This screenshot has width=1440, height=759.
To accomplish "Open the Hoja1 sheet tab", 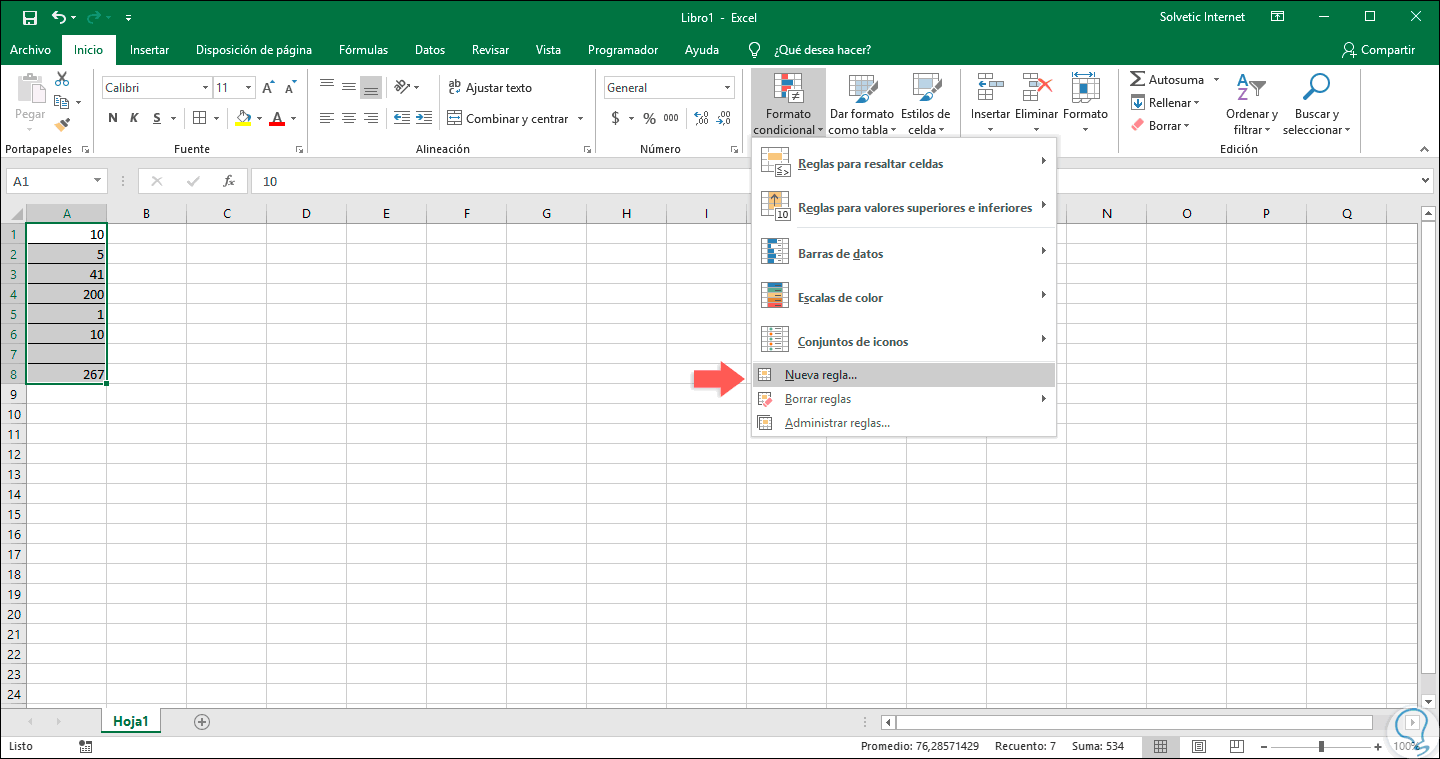I will tap(131, 721).
